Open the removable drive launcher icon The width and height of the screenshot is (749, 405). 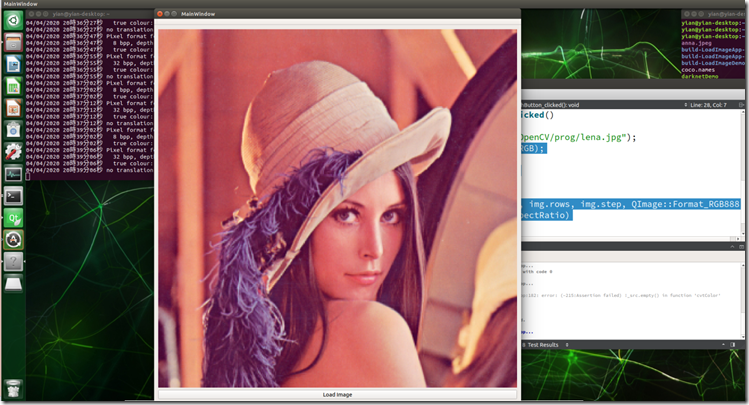[13, 284]
